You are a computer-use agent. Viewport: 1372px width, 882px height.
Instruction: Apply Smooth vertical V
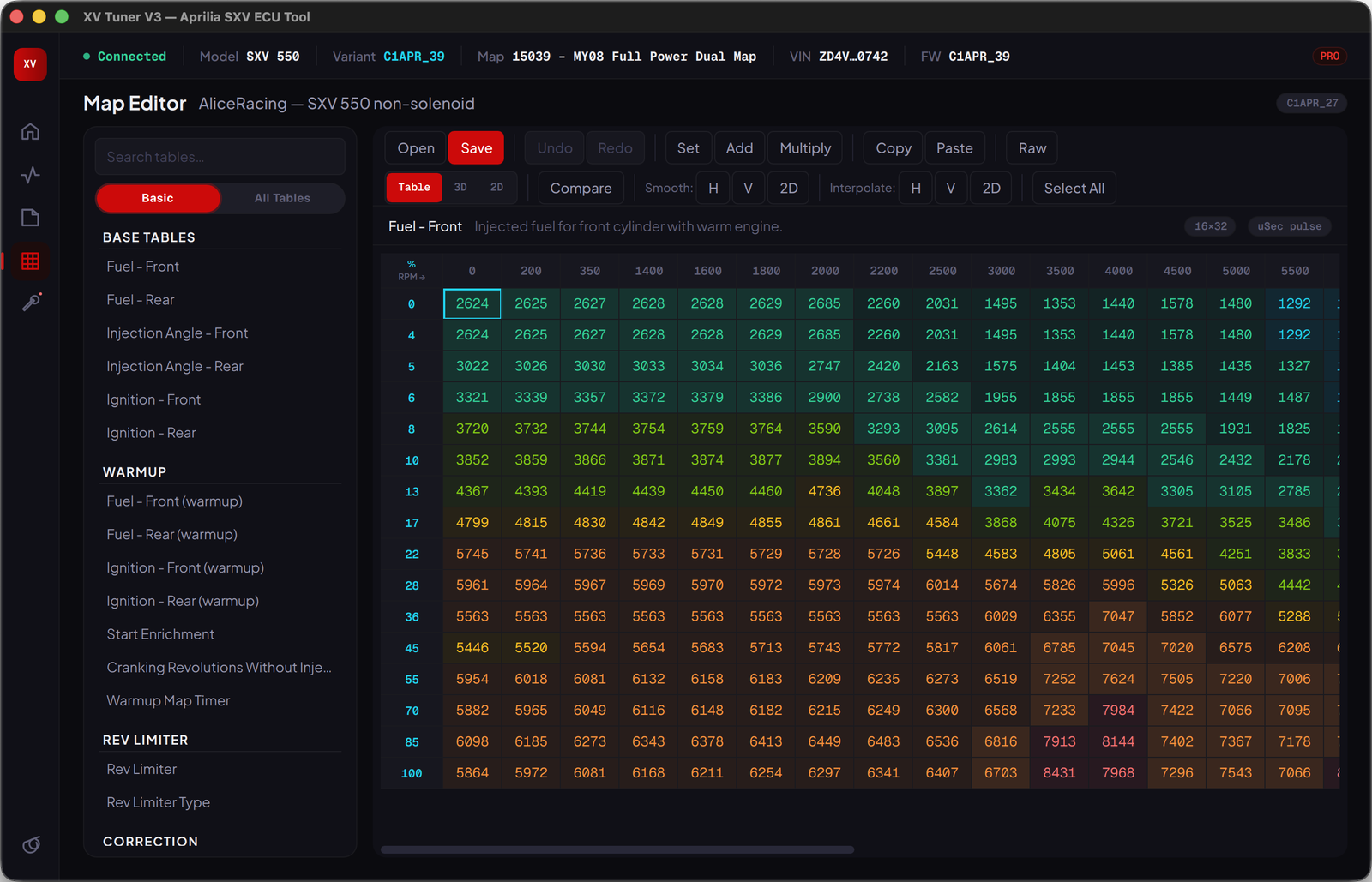[x=749, y=189]
